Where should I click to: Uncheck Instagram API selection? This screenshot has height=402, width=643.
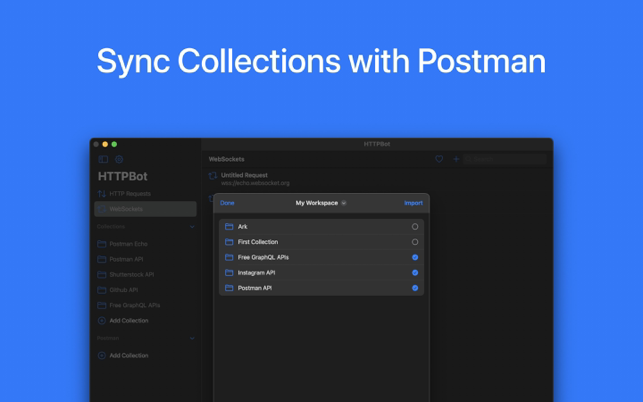point(415,273)
